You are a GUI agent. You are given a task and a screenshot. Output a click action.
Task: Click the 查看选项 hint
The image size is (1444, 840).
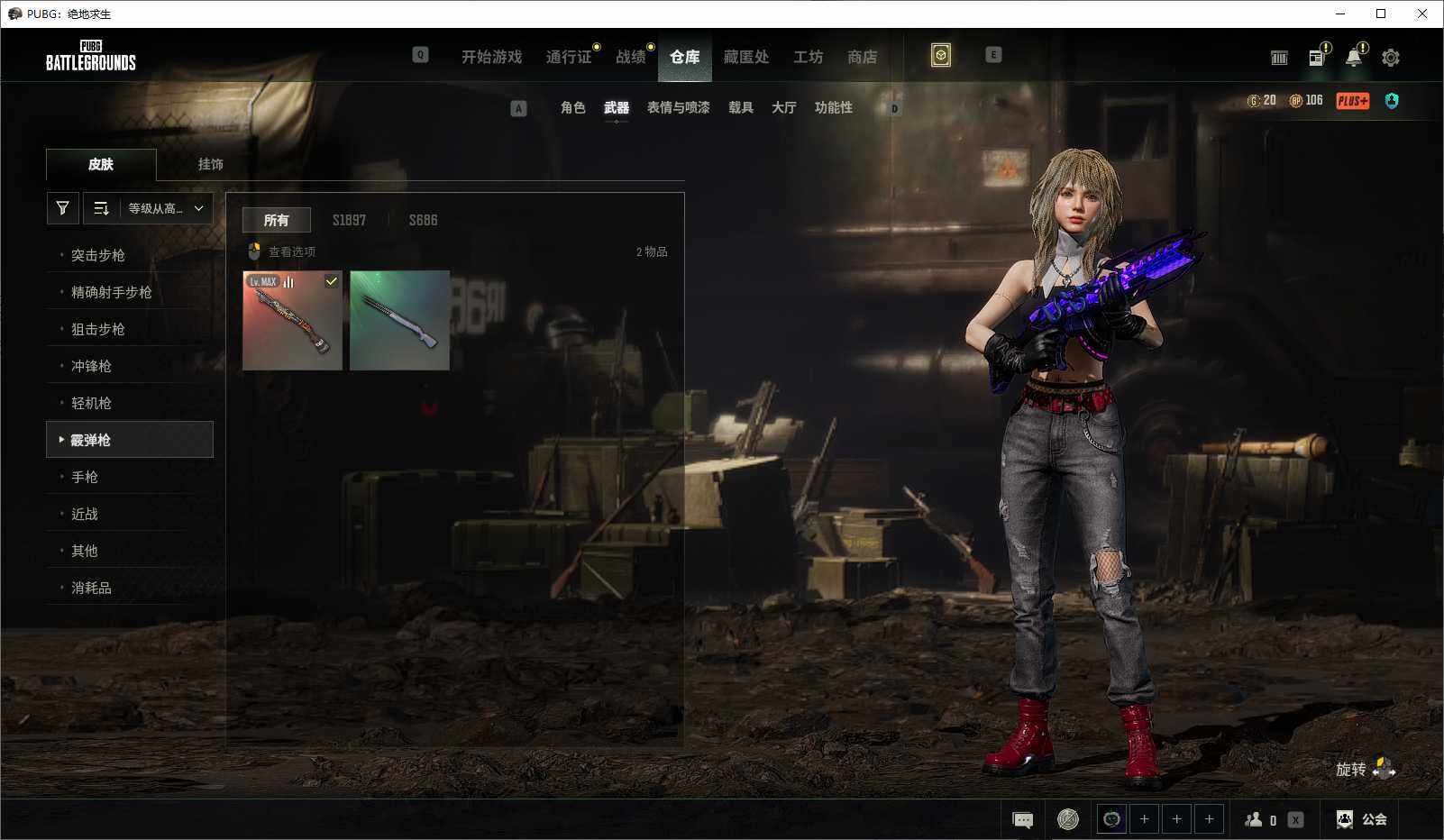click(281, 251)
